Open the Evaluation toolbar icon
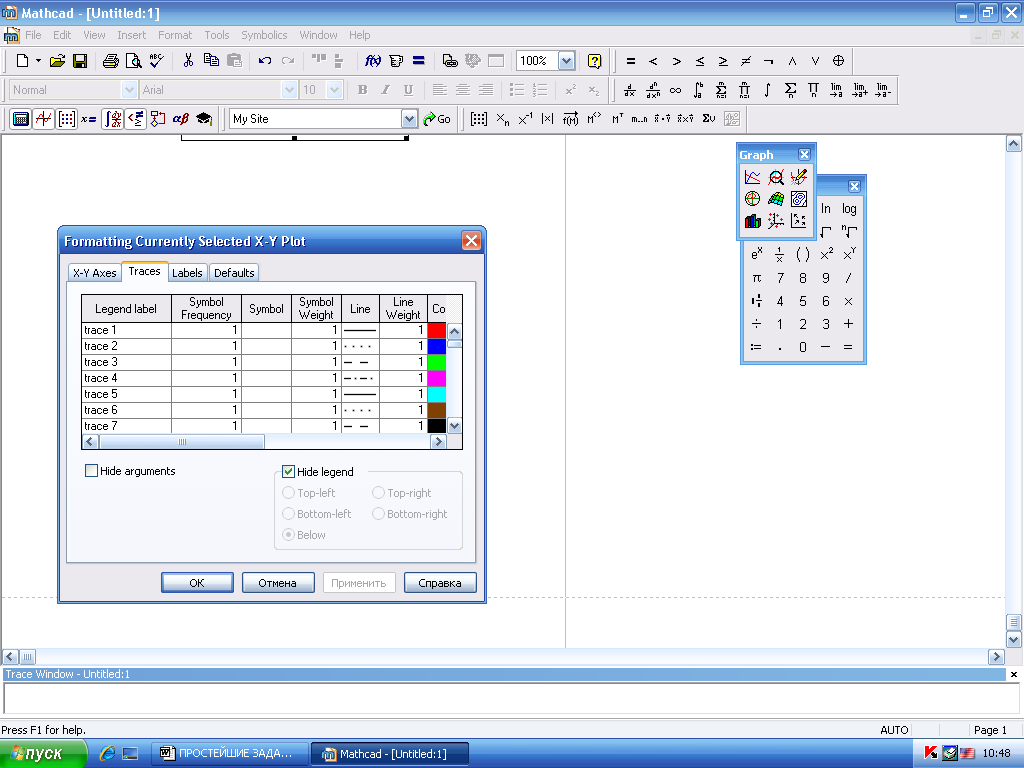The width and height of the screenshot is (1024, 768). tap(88, 119)
